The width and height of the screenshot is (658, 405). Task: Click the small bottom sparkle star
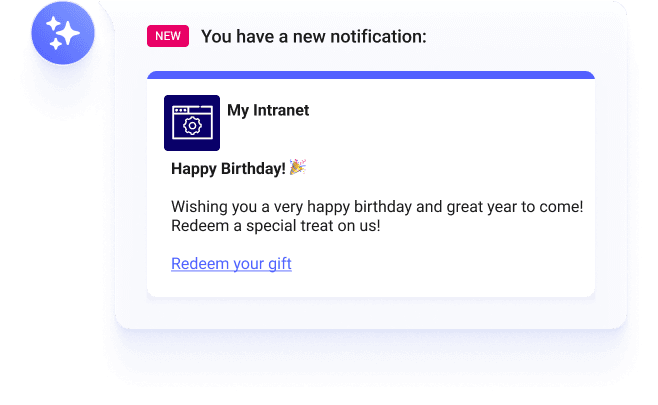pyautogui.click(x=55, y=44)
